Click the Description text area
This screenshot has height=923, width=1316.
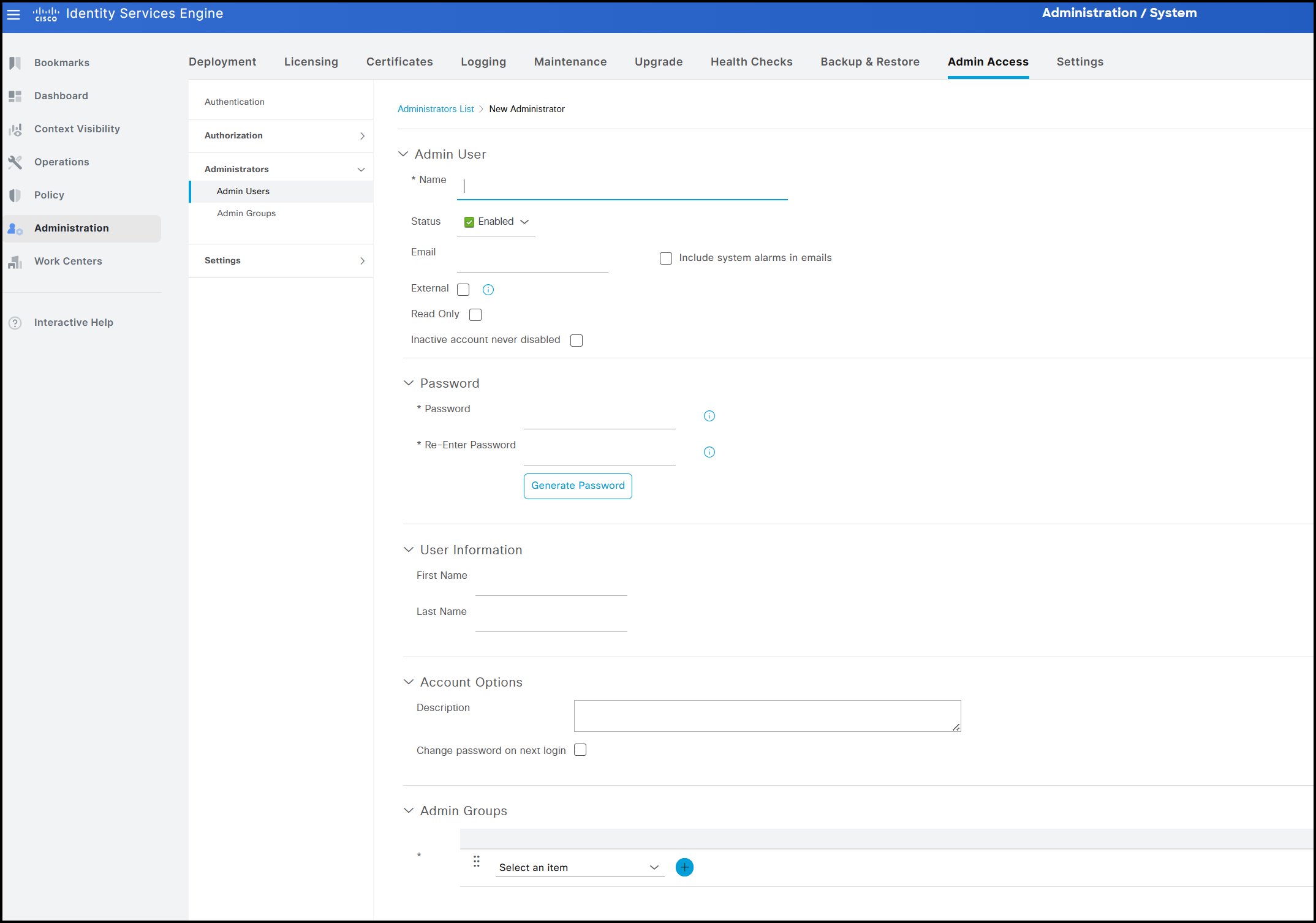point(767,715)
